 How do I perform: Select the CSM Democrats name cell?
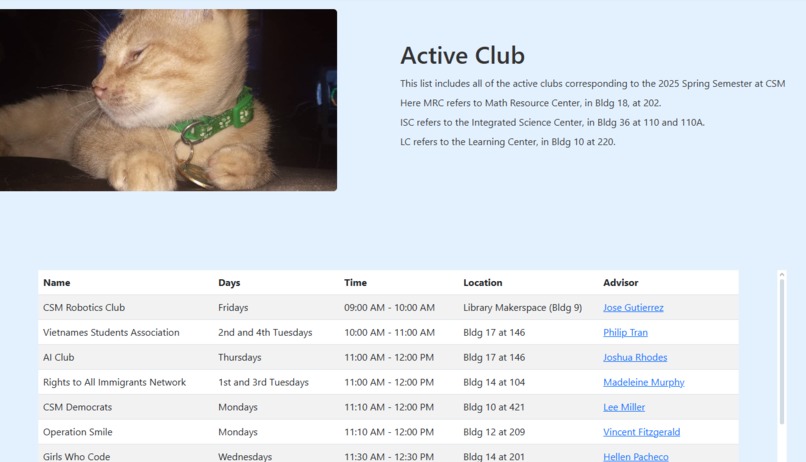click(77, 407)
